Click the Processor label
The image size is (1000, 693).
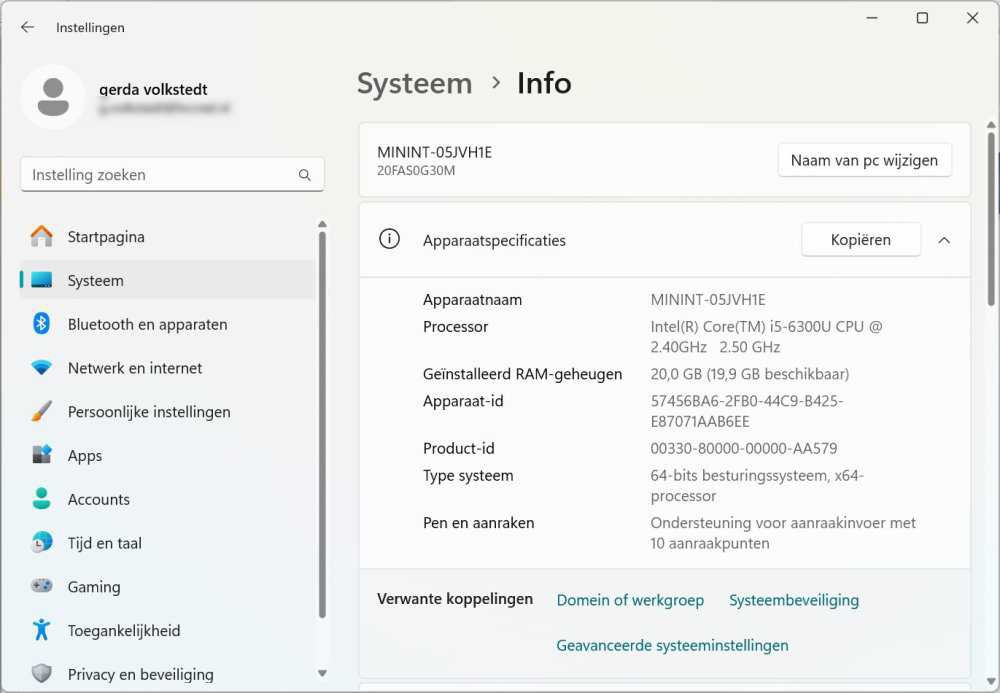click(x=455, y=326)
